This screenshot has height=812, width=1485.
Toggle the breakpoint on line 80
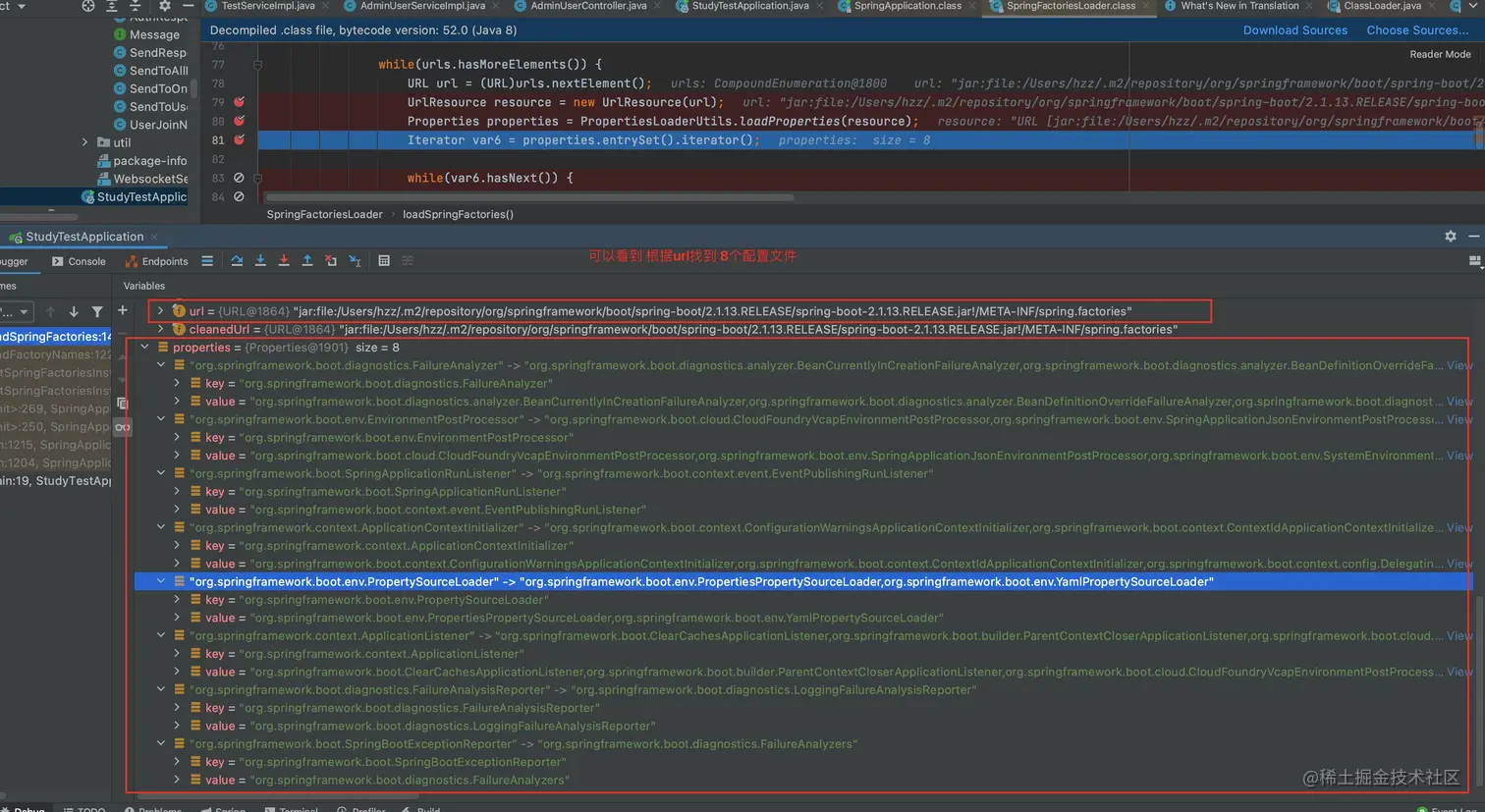pyautogui.click(x=239, y=121)
